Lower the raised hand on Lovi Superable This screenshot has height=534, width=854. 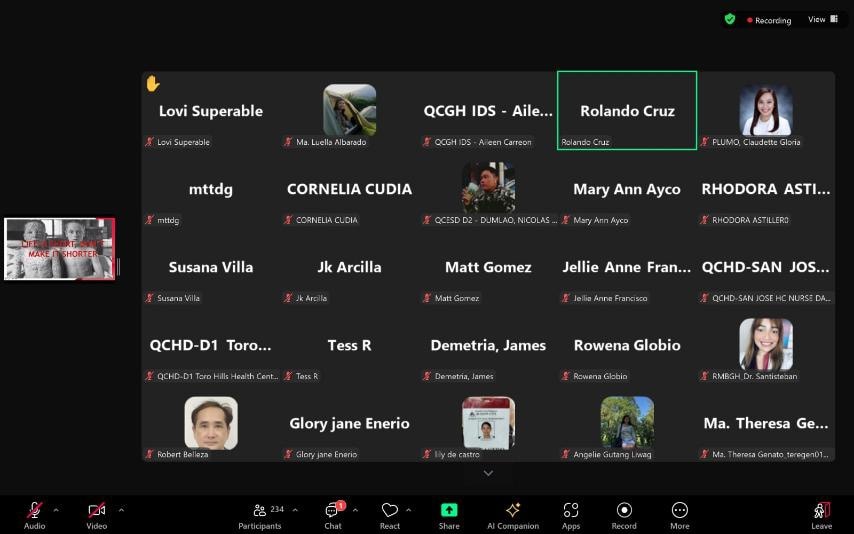pyautogui.click(x=153, y=84)
